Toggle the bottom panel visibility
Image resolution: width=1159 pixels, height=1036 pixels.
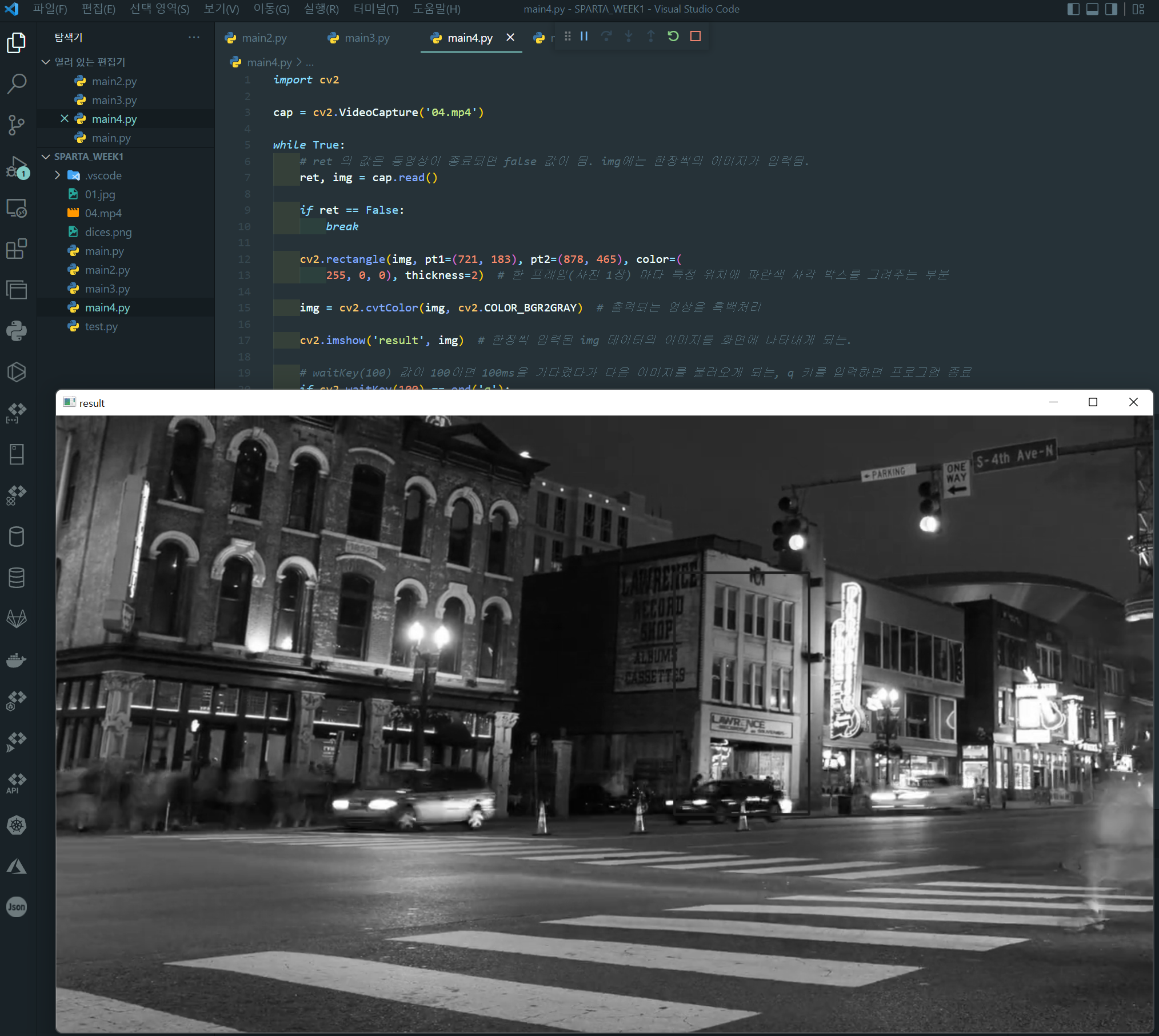coord(1092,9)
